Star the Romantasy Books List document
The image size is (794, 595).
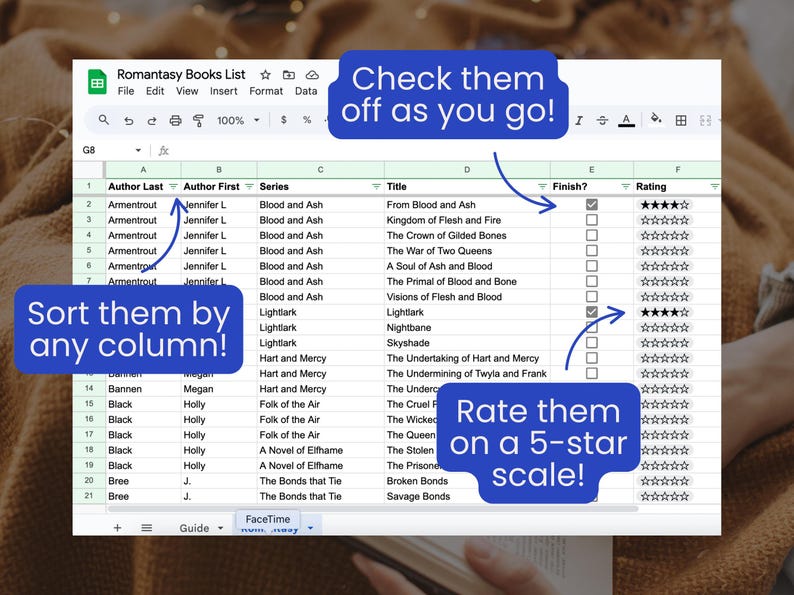(265, 75)
